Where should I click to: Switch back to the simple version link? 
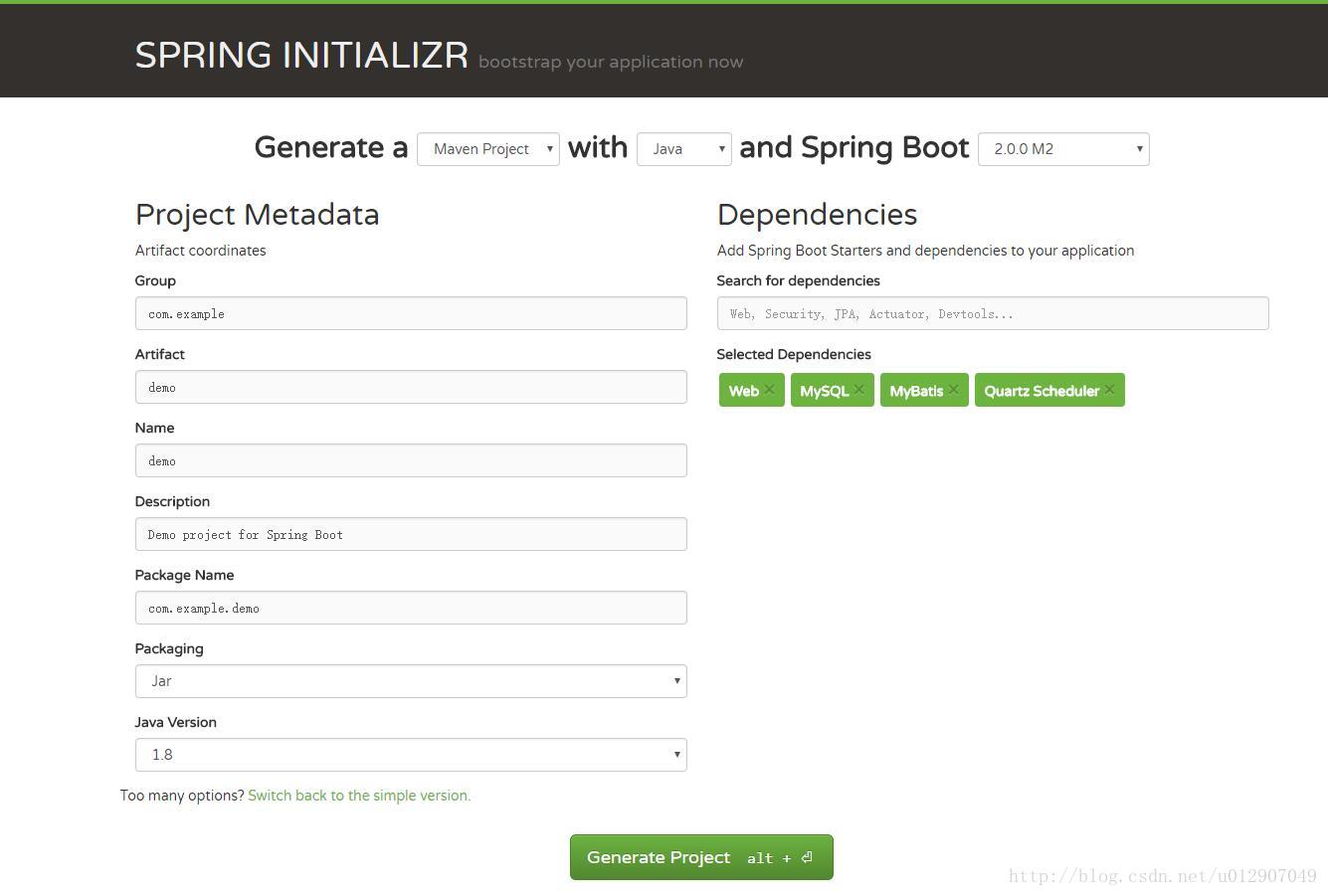359,796
